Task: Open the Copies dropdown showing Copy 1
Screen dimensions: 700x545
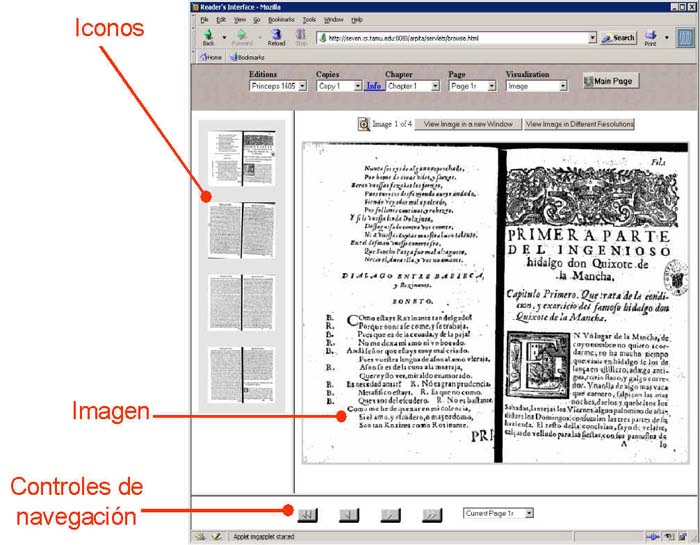Action: [339, 86]
